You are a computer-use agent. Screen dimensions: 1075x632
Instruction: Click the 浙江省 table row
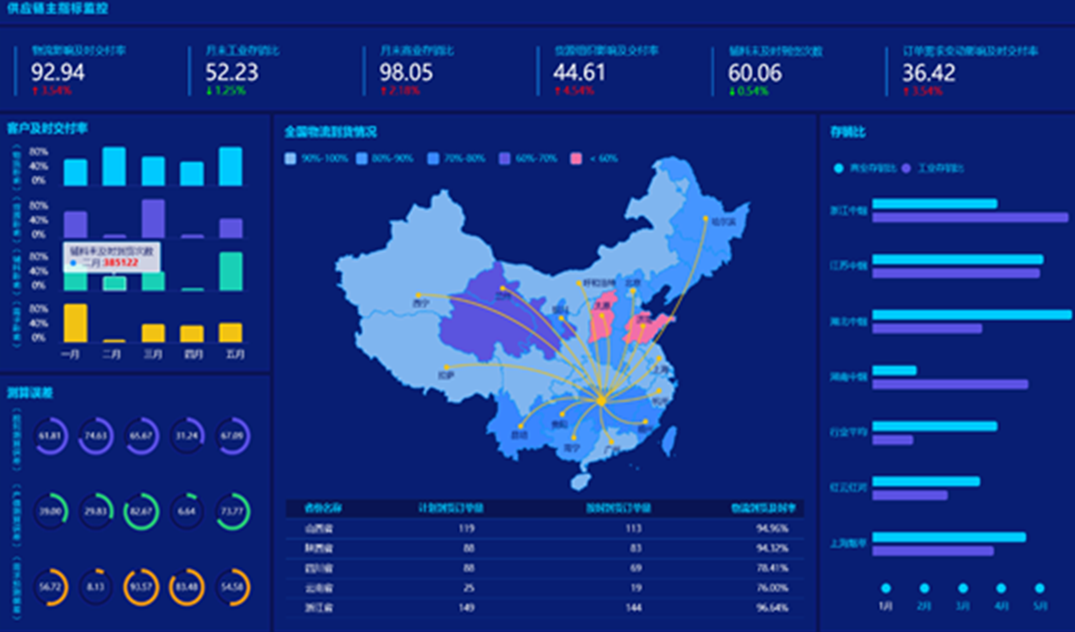545,608
